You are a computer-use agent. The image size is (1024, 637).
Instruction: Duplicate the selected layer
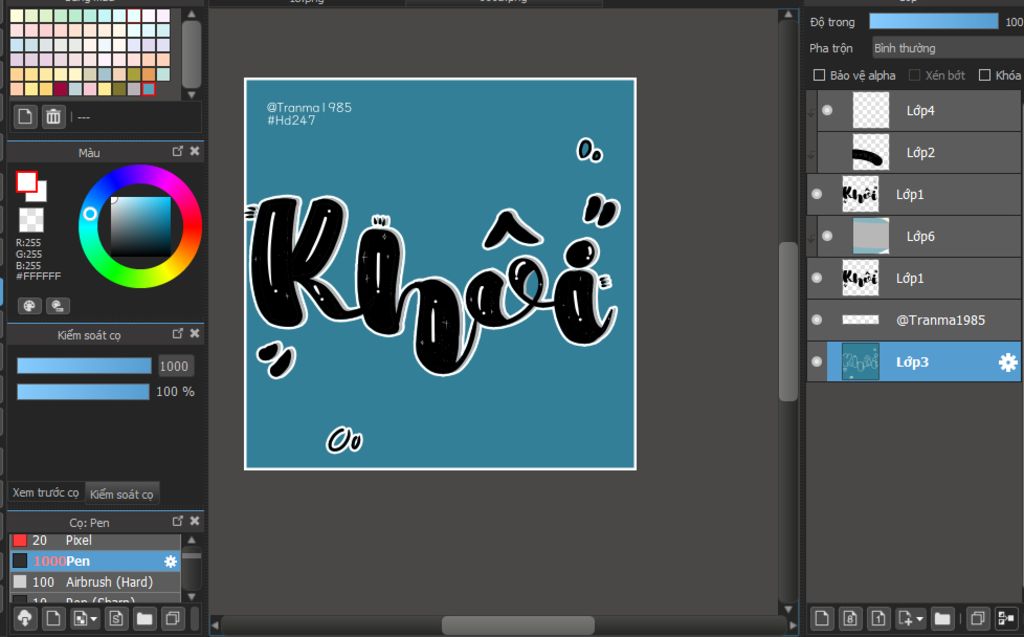pyautogui.click(x=978, y=618)
